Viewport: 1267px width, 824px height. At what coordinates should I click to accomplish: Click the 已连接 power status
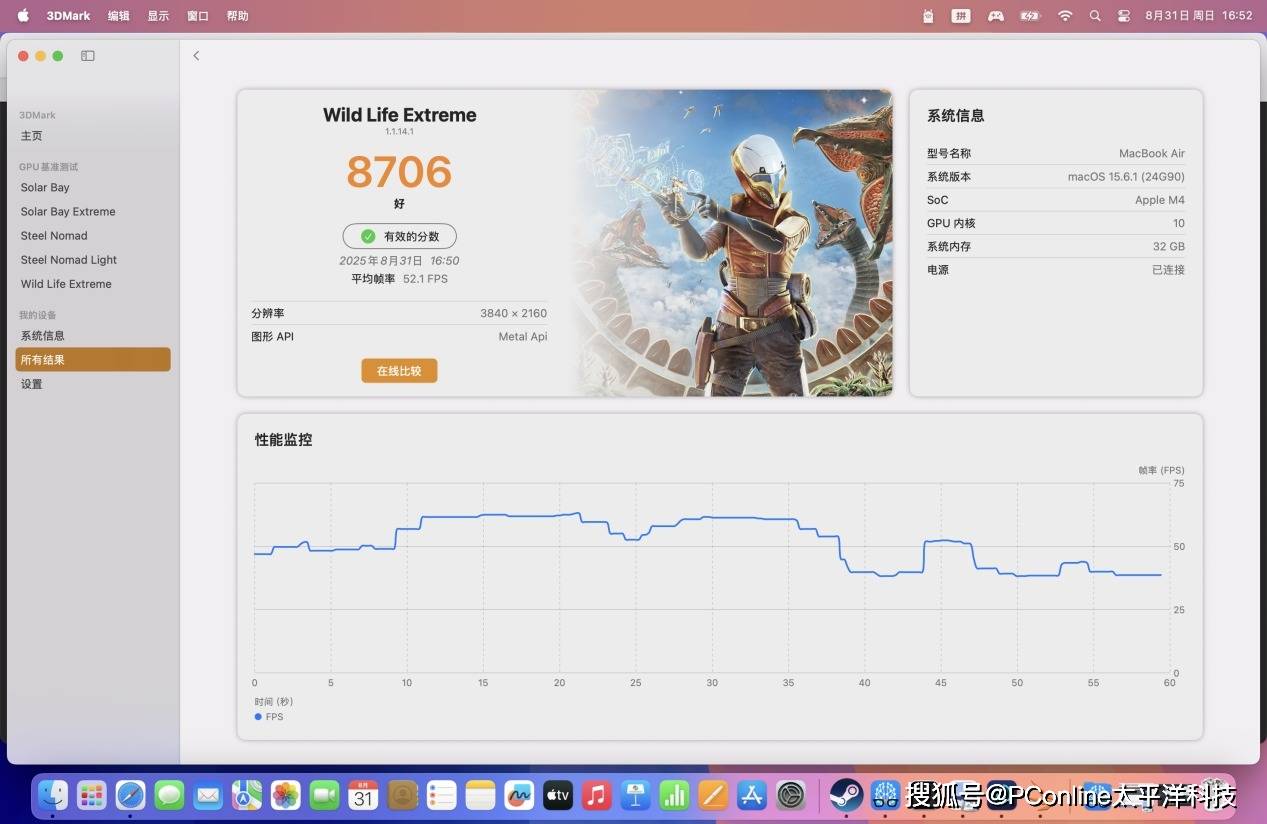pos(1168,270)
